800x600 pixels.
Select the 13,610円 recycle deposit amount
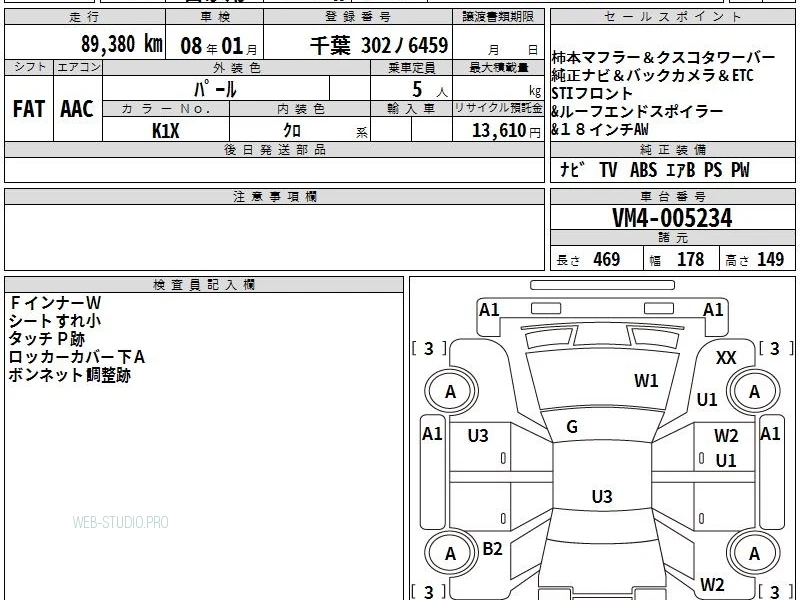[x=506, y=131]
